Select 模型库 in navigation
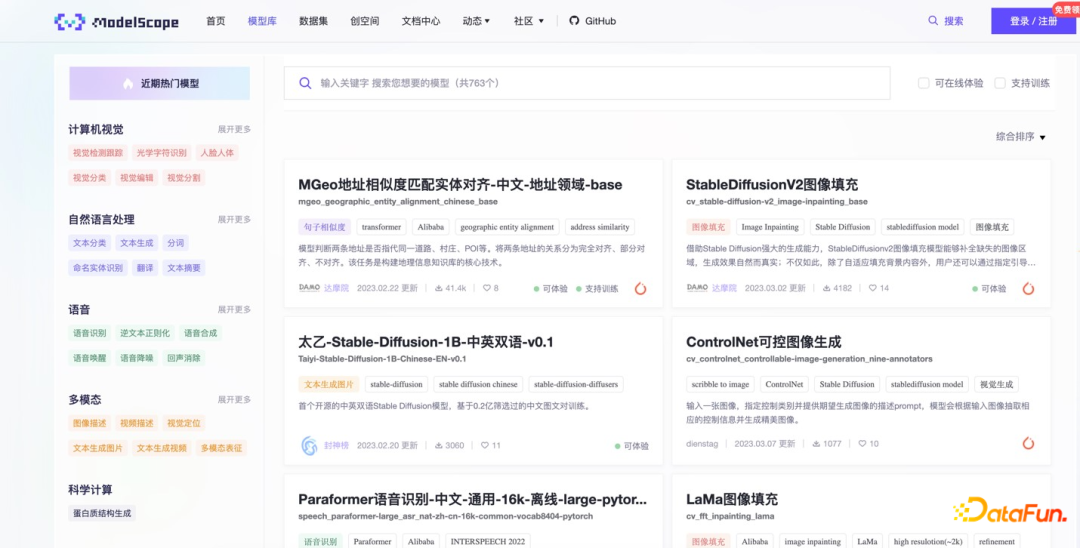1080x548 pixels. 262,21
